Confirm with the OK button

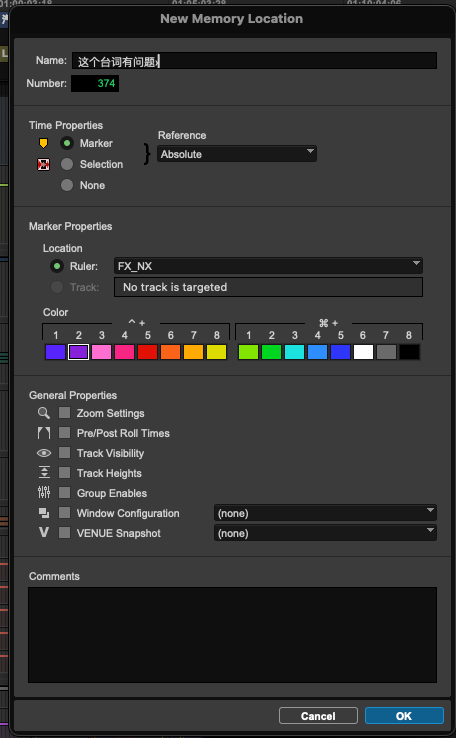404,716
